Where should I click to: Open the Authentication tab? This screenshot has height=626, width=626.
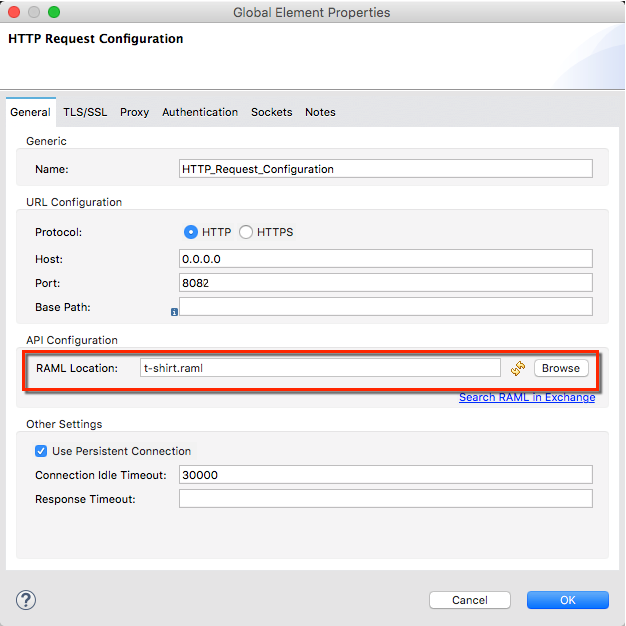[x=200, y=112]
